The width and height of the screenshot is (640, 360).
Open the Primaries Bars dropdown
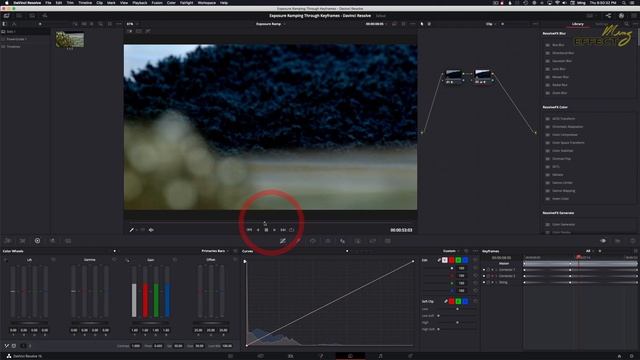point(216,251)
